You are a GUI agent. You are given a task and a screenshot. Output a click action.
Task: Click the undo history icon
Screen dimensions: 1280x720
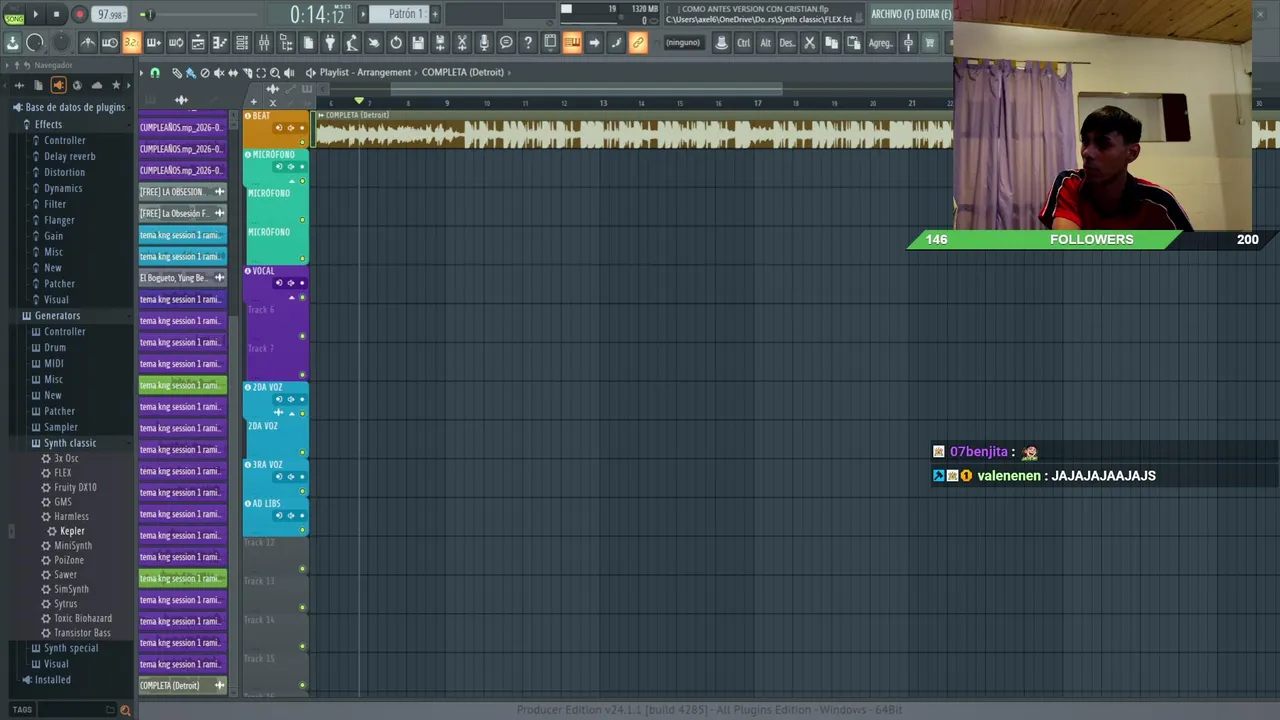click(396, 43)
